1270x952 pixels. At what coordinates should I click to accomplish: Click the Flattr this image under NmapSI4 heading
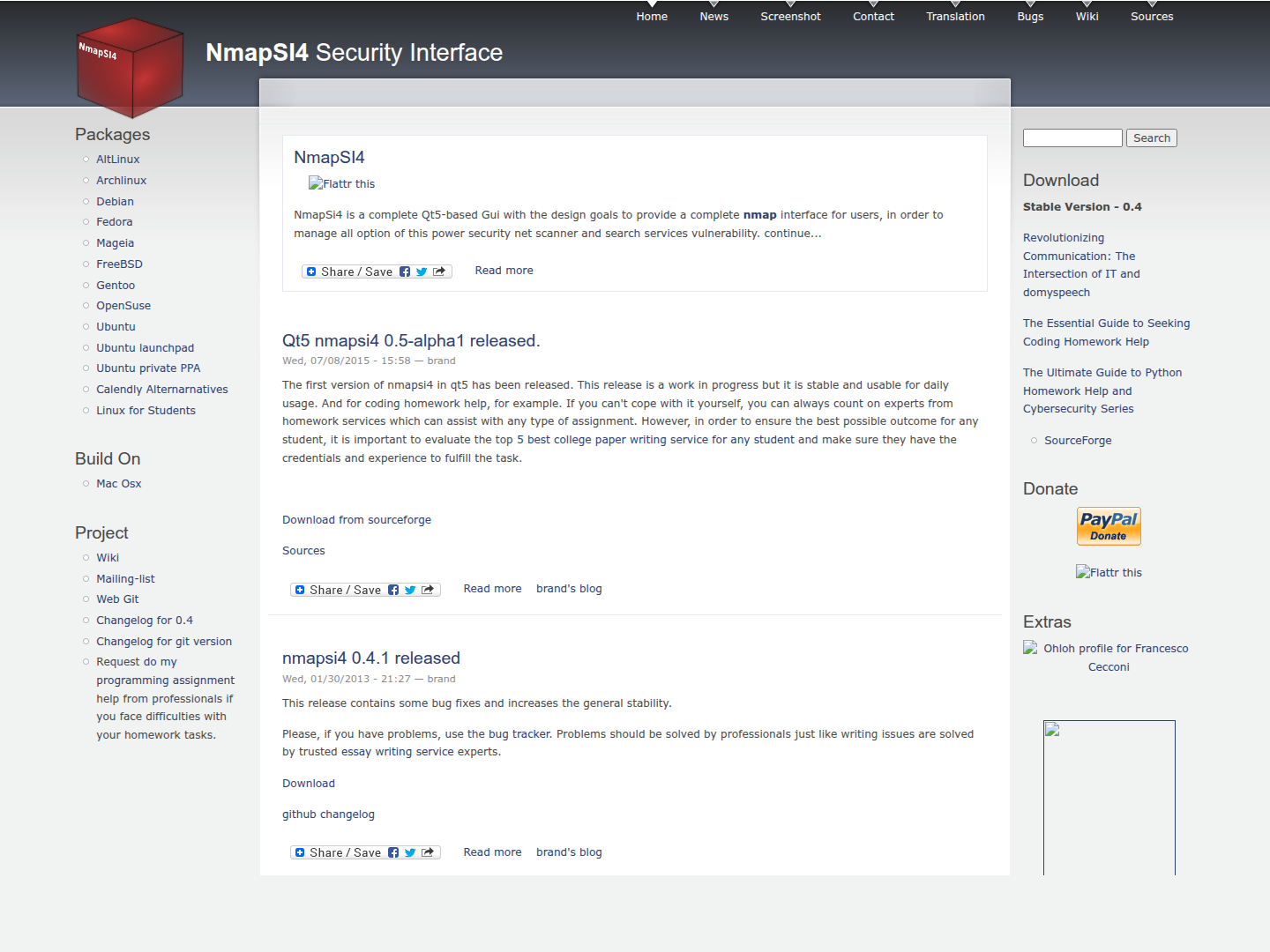click(x=341, y=183)
